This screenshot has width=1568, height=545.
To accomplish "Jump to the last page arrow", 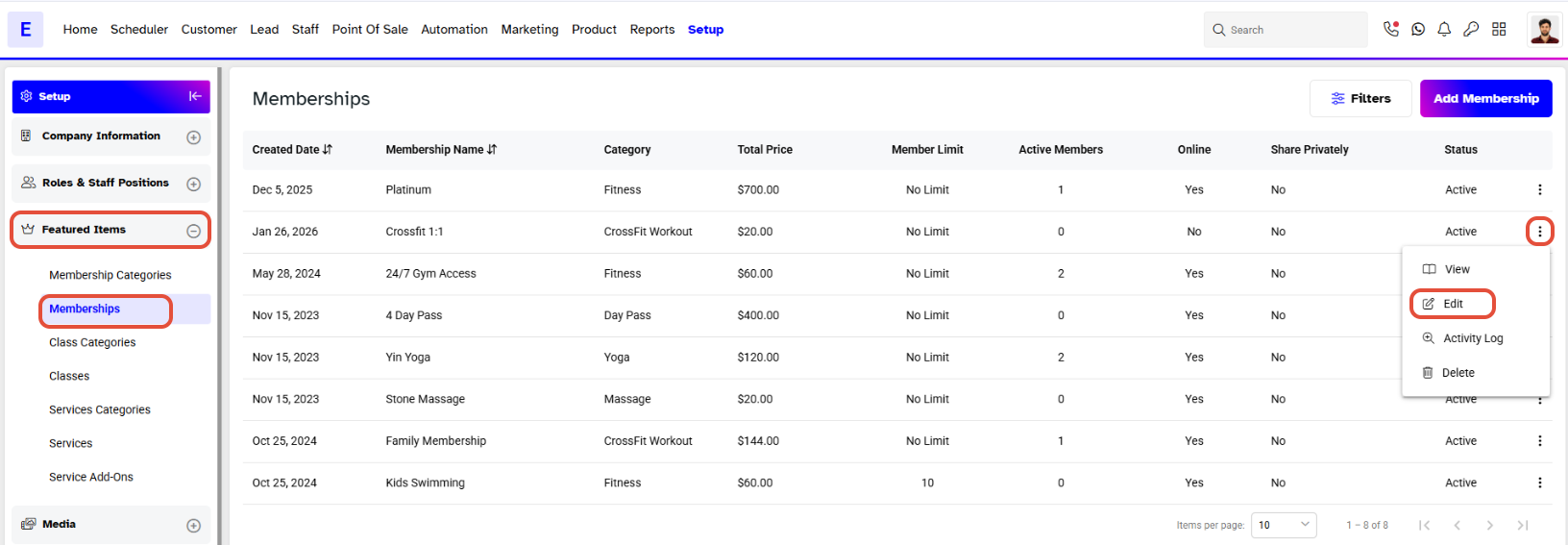I will (1522, 525).
